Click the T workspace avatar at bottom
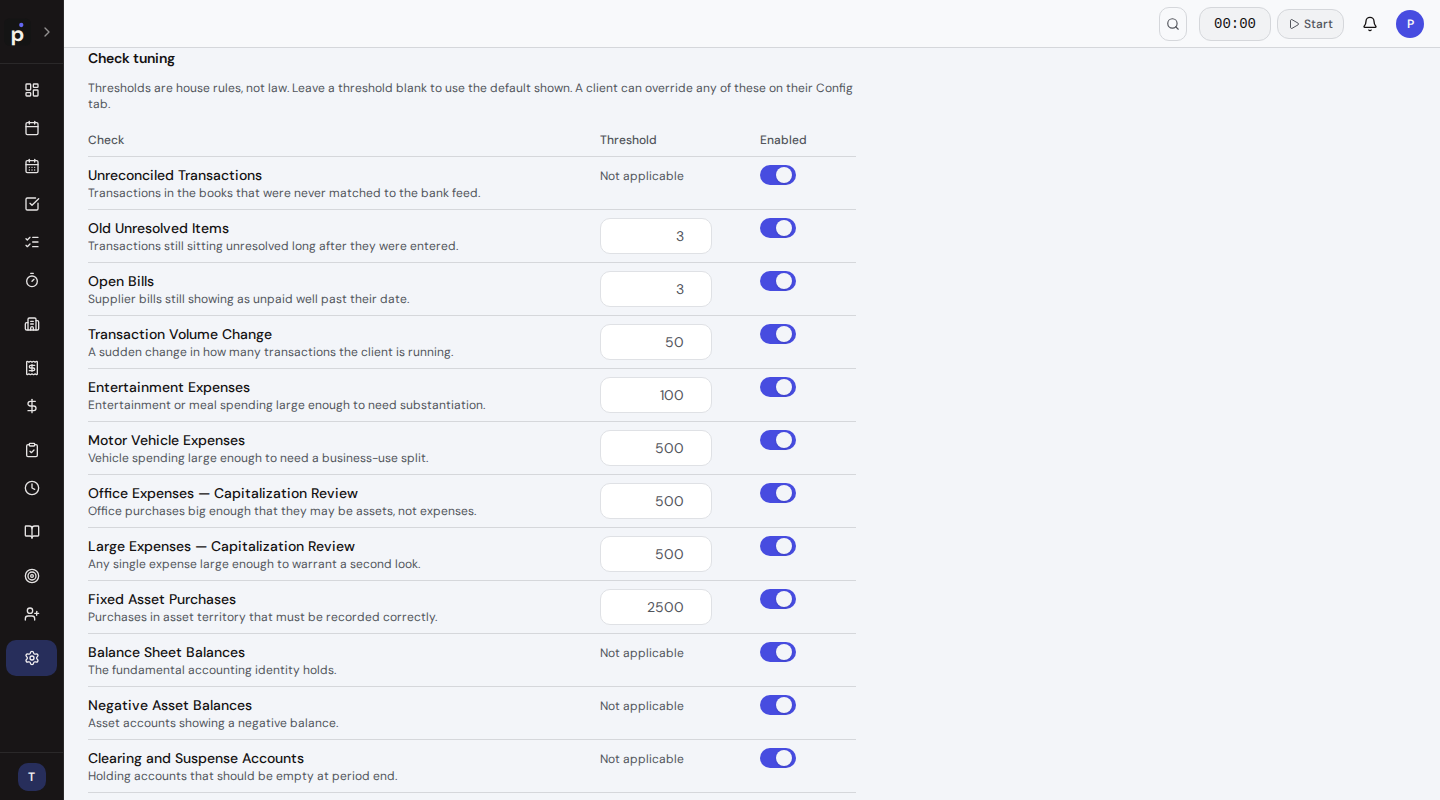The image size is (1440, 800). pos(32,777)
